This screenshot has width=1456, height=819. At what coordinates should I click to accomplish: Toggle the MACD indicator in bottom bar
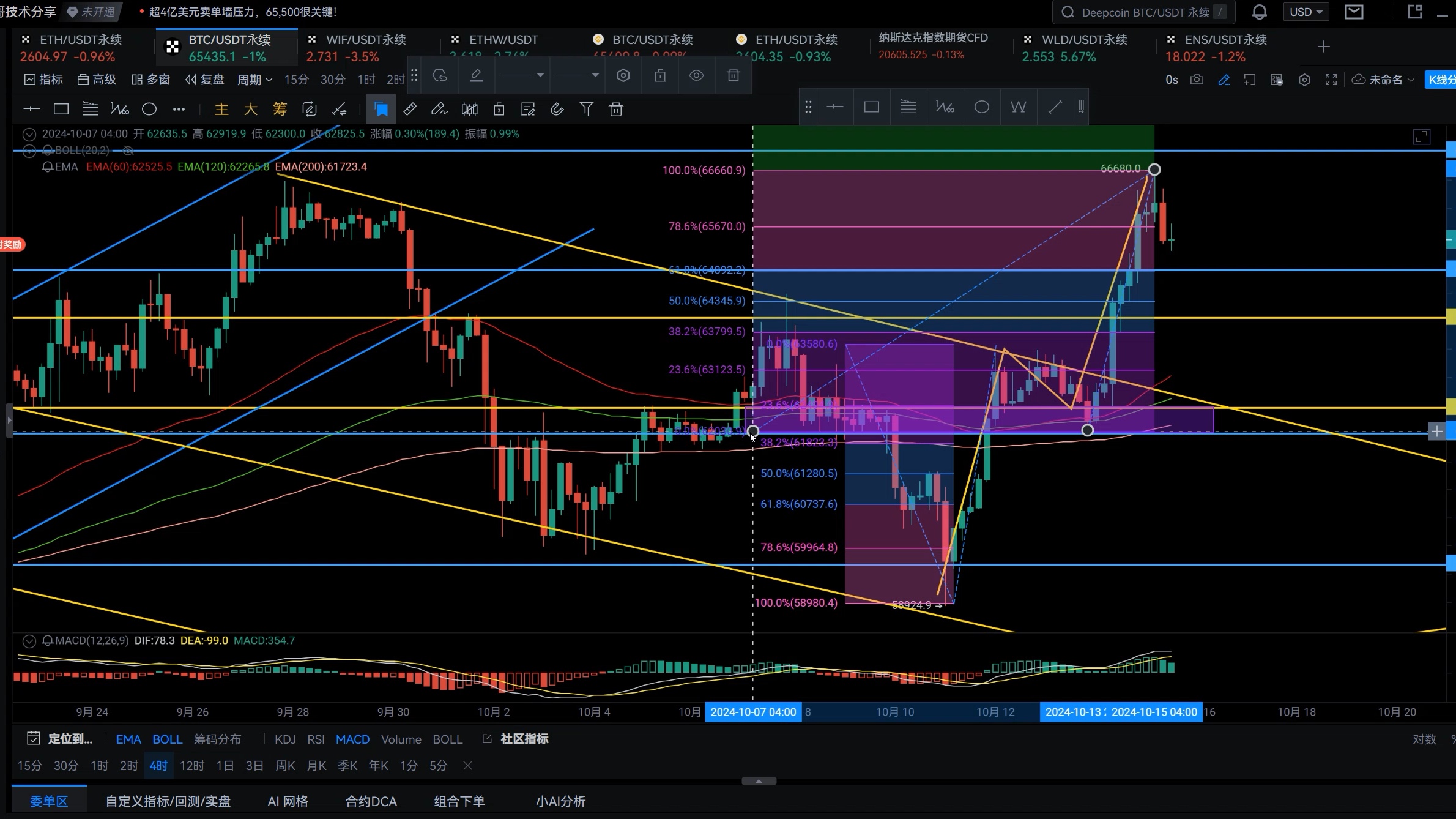pyautogui.click(x=352, y=739)
